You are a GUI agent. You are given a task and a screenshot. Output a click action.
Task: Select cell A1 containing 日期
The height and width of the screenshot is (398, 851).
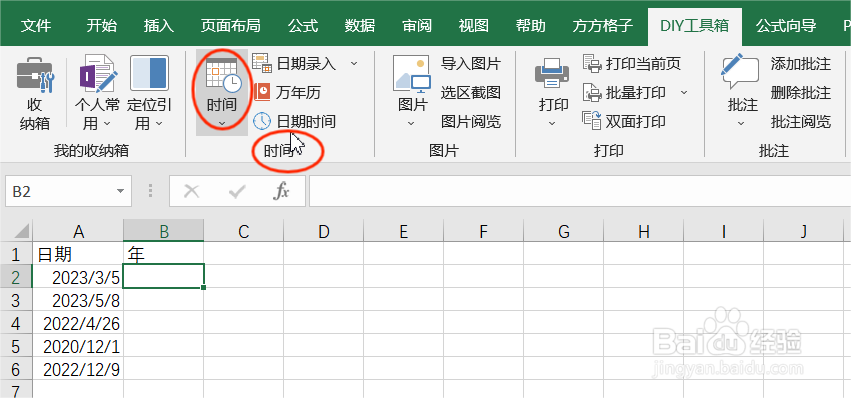79,254
